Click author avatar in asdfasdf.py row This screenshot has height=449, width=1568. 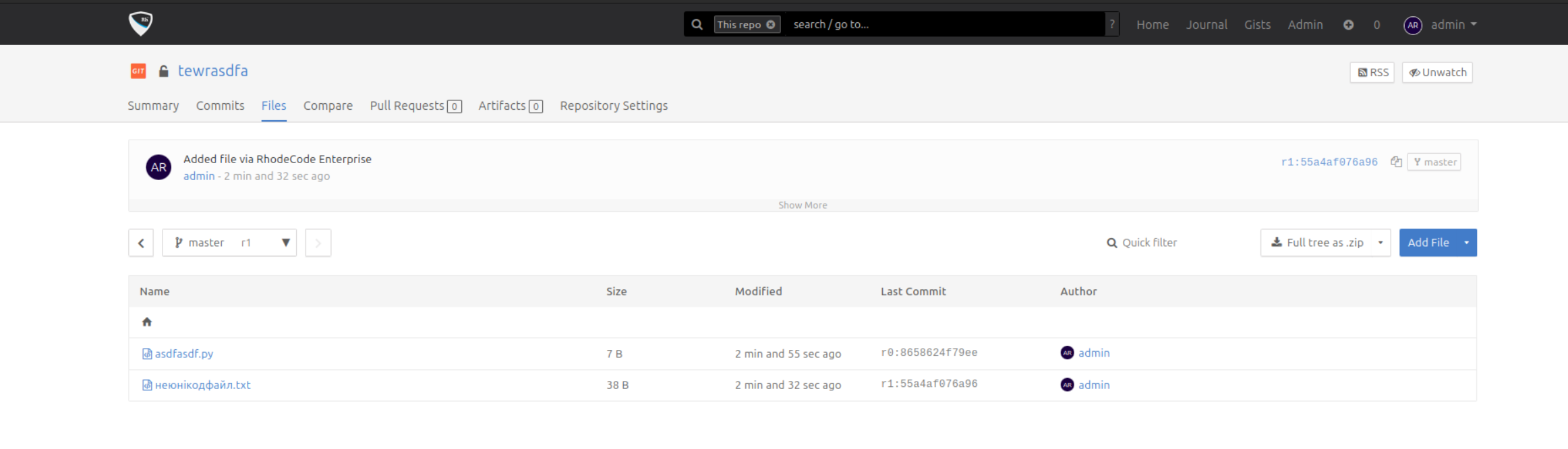click(x=1067, y=353)
